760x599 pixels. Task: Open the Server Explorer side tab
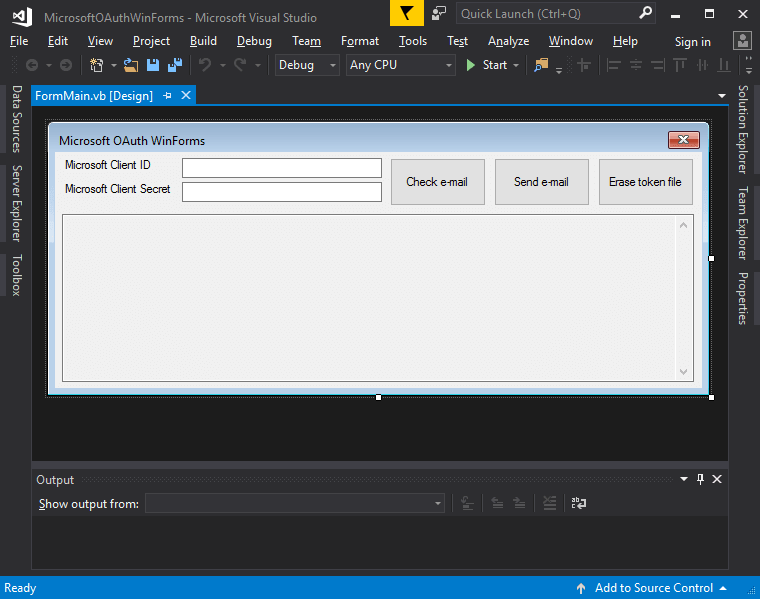16,203
